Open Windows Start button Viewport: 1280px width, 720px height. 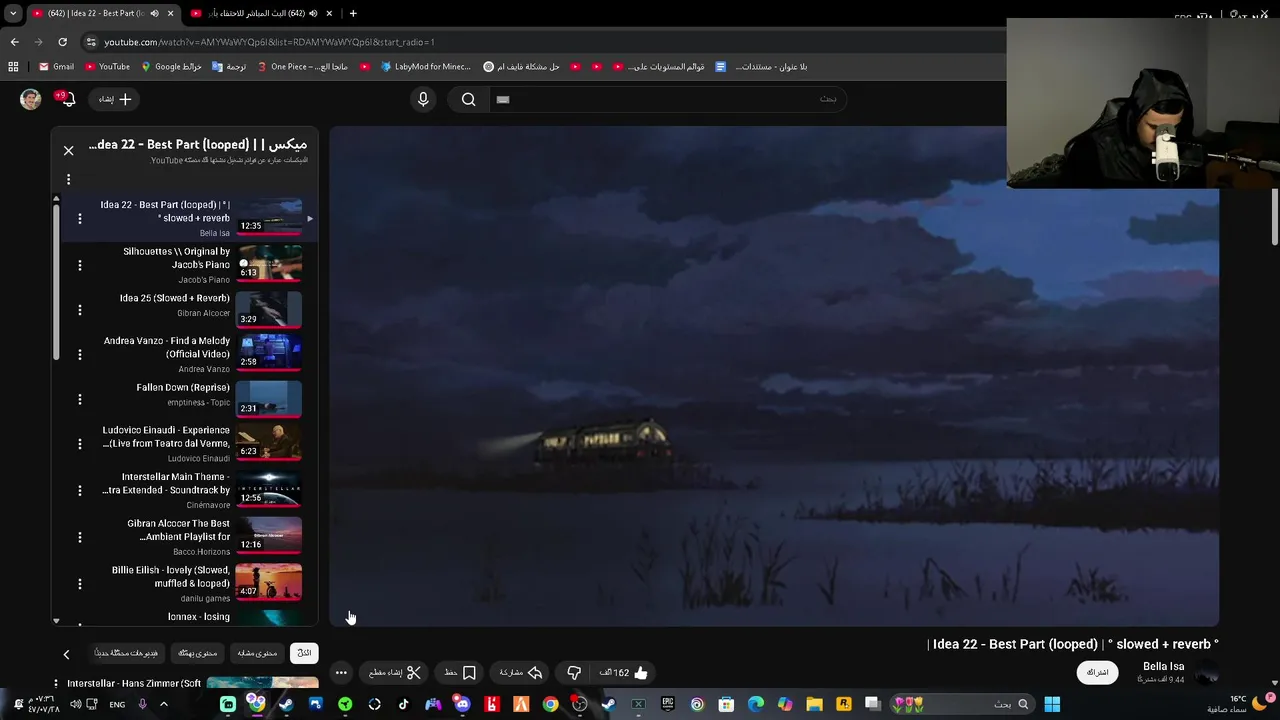(x=1052, y=704)
